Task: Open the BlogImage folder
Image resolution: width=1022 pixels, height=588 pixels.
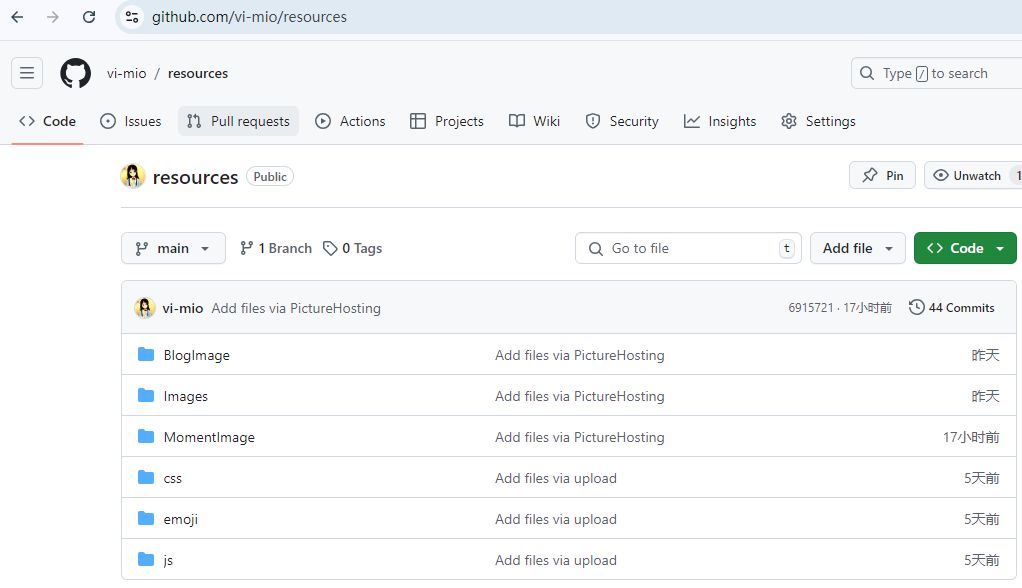Action: coord(196,355)
